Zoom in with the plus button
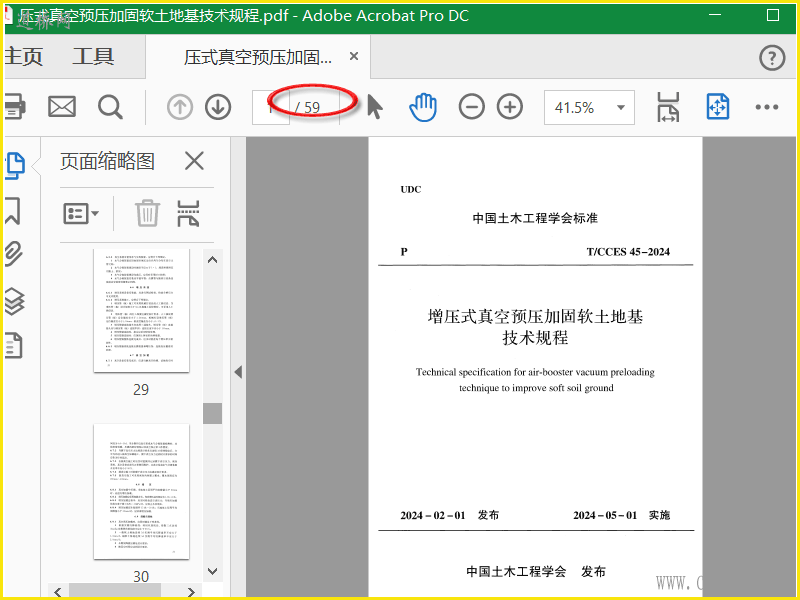Viewport: 800px width, 600px height. pyautogui.click(x=510, y=107)
